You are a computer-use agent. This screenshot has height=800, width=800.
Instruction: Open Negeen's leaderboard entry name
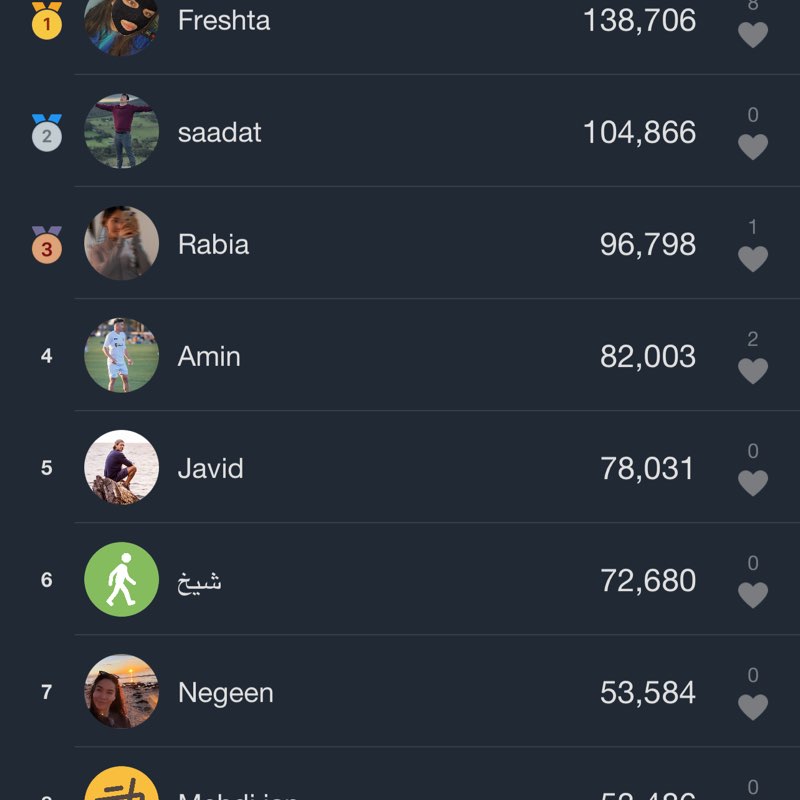tap(225, 692)
